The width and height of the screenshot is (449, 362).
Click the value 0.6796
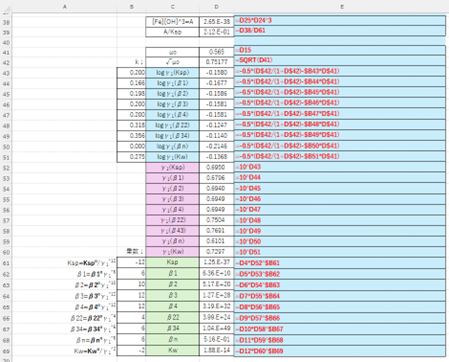tap(217, 178)
